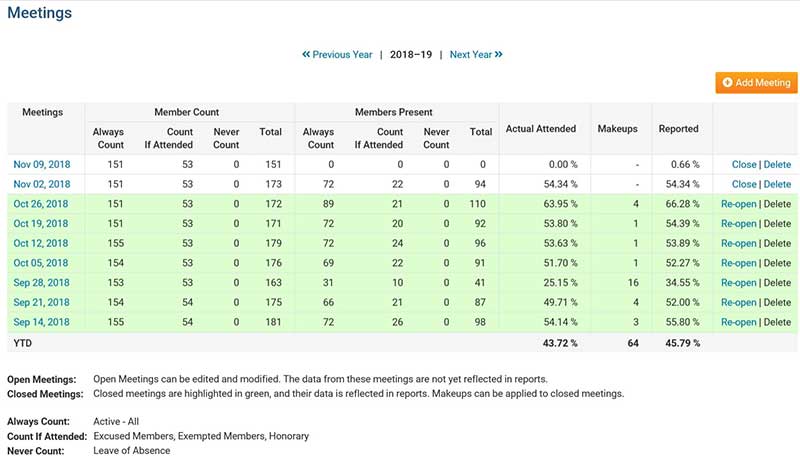The height and width of the screenshot is (458, 800).
Task: Delete the Oct 19, 2018 meeting
Action: [777, 224]
